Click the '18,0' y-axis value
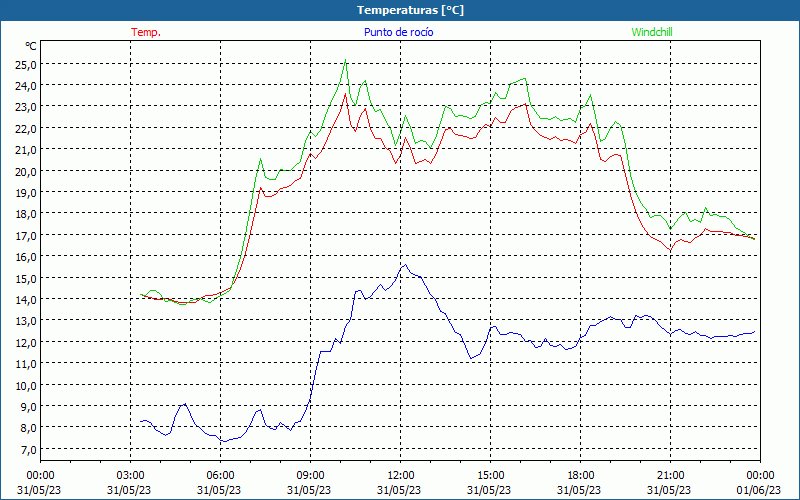This screenshot has width=800, height=500. coord(26,214)
